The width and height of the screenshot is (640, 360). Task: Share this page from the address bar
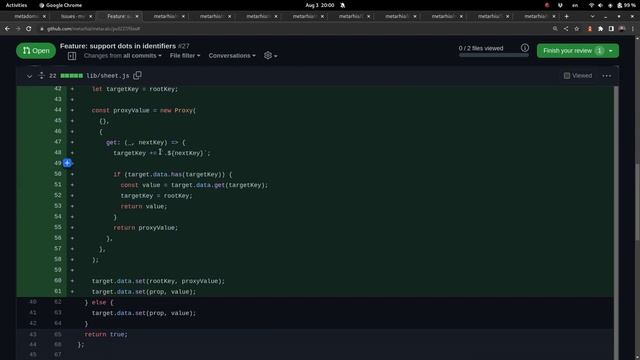566,29
